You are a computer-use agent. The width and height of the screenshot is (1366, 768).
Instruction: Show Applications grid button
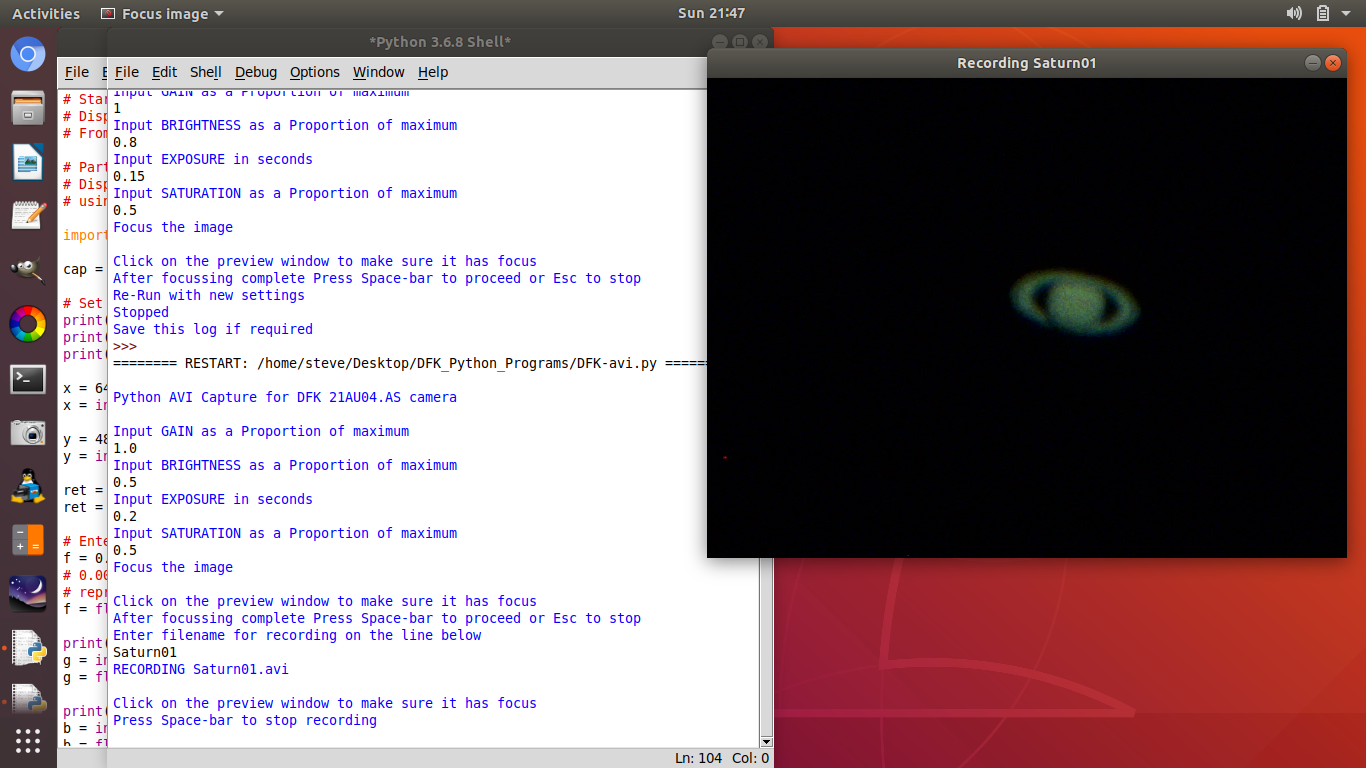click(28, 741)
